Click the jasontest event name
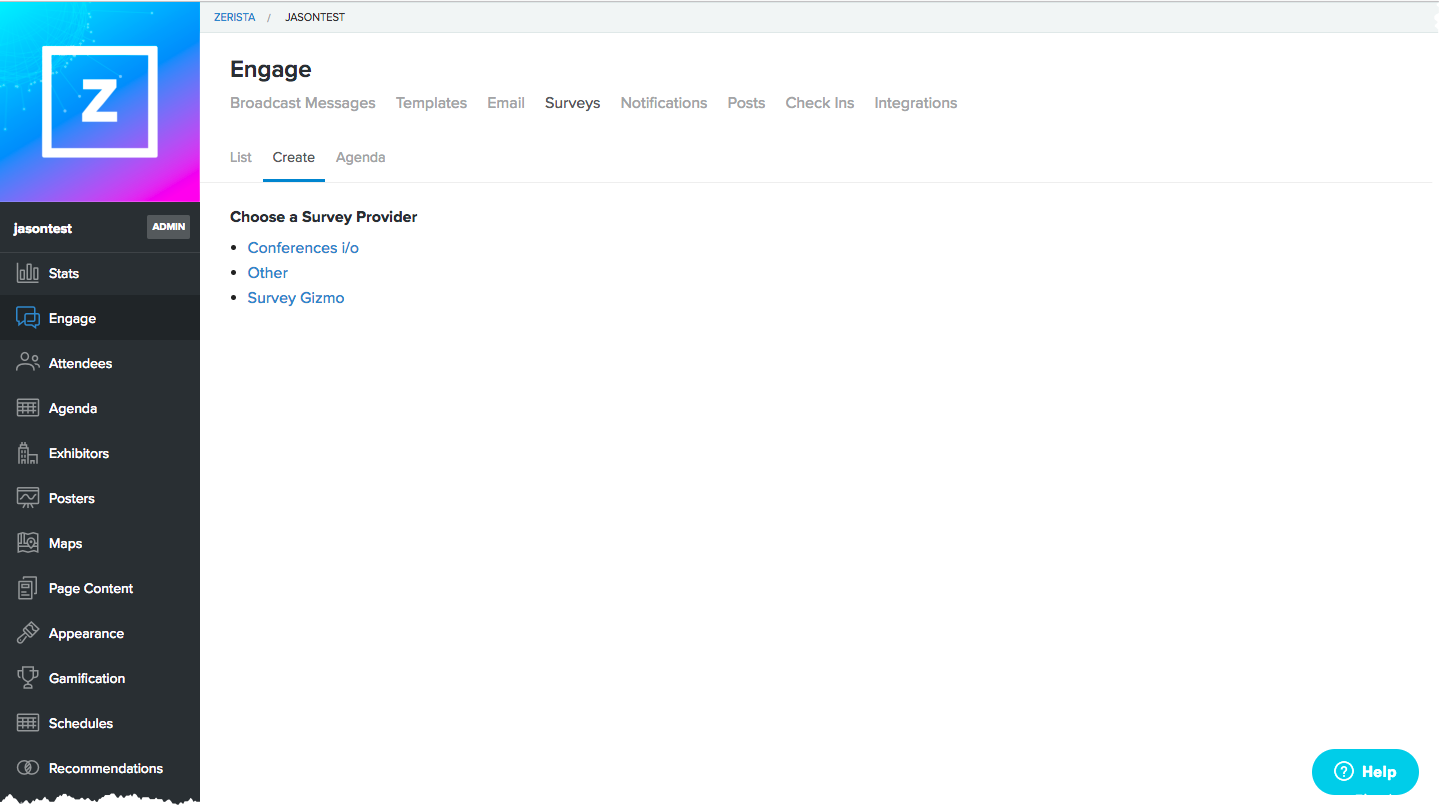 click(x=43, y=228)
